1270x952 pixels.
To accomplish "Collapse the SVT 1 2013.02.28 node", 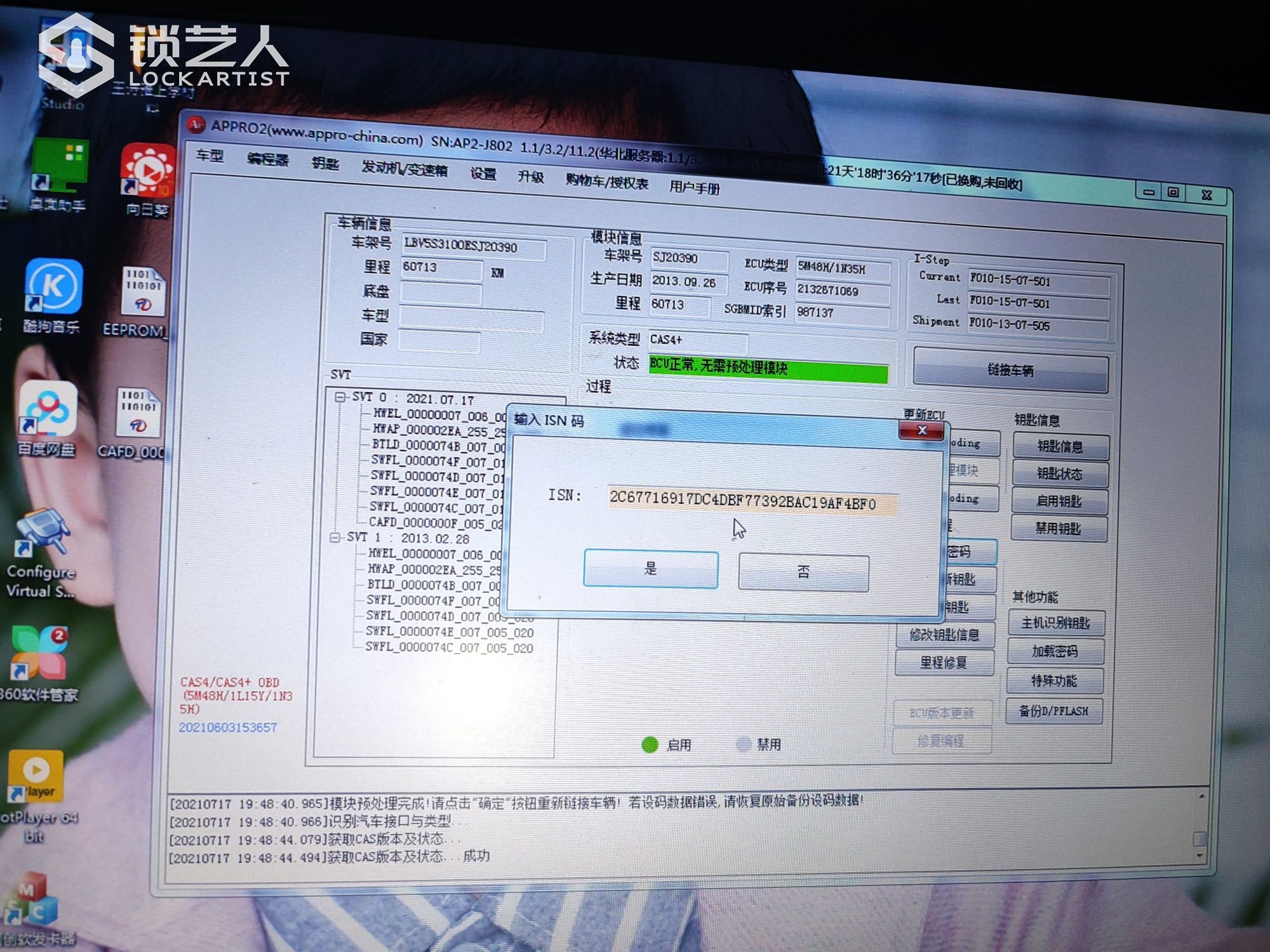I will click(335, 537).
